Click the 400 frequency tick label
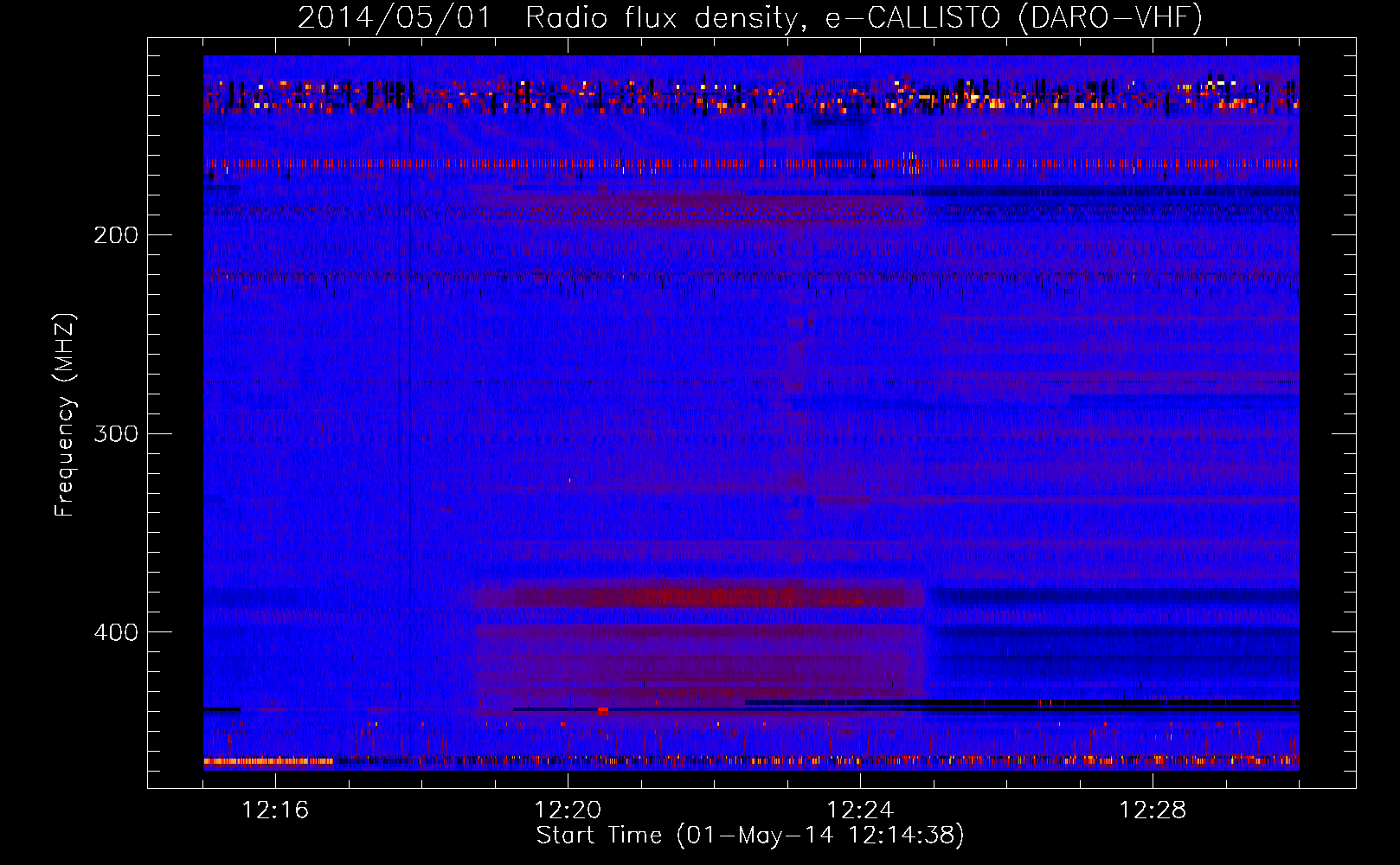 (x=116, y=632)
